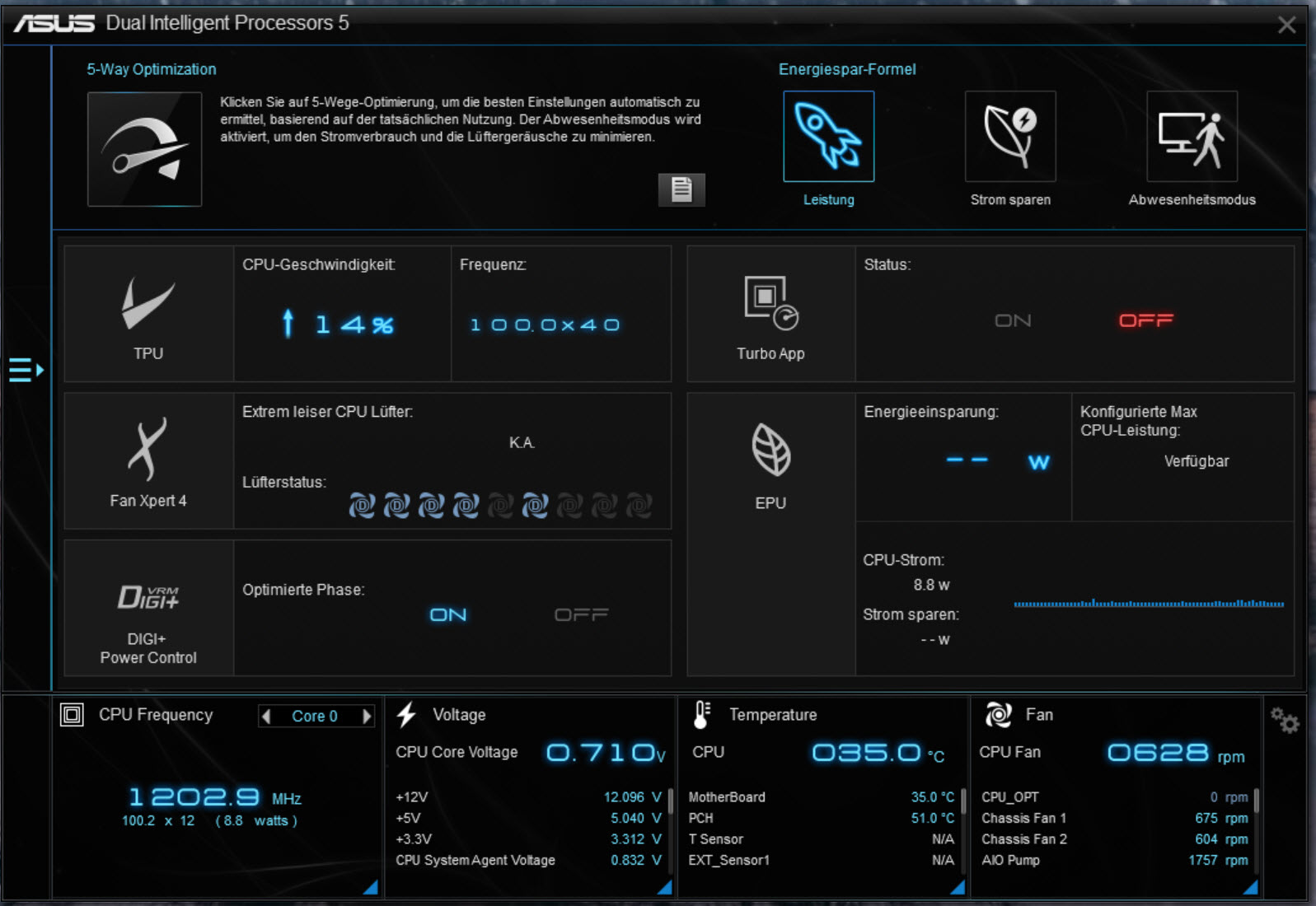Image resolution: width=1316 pixels, height=906 pixels.
Task: Select the Strom sparen leaf mode
Action: (x=1010, y=136)
